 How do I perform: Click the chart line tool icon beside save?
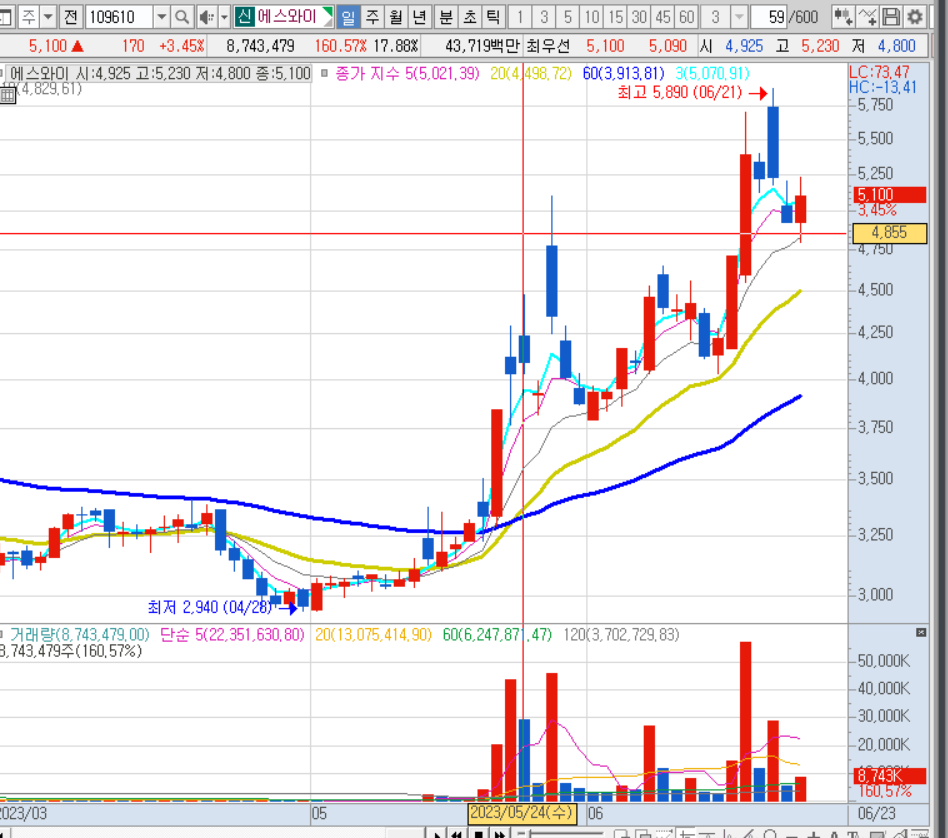(x=868, y=17)
